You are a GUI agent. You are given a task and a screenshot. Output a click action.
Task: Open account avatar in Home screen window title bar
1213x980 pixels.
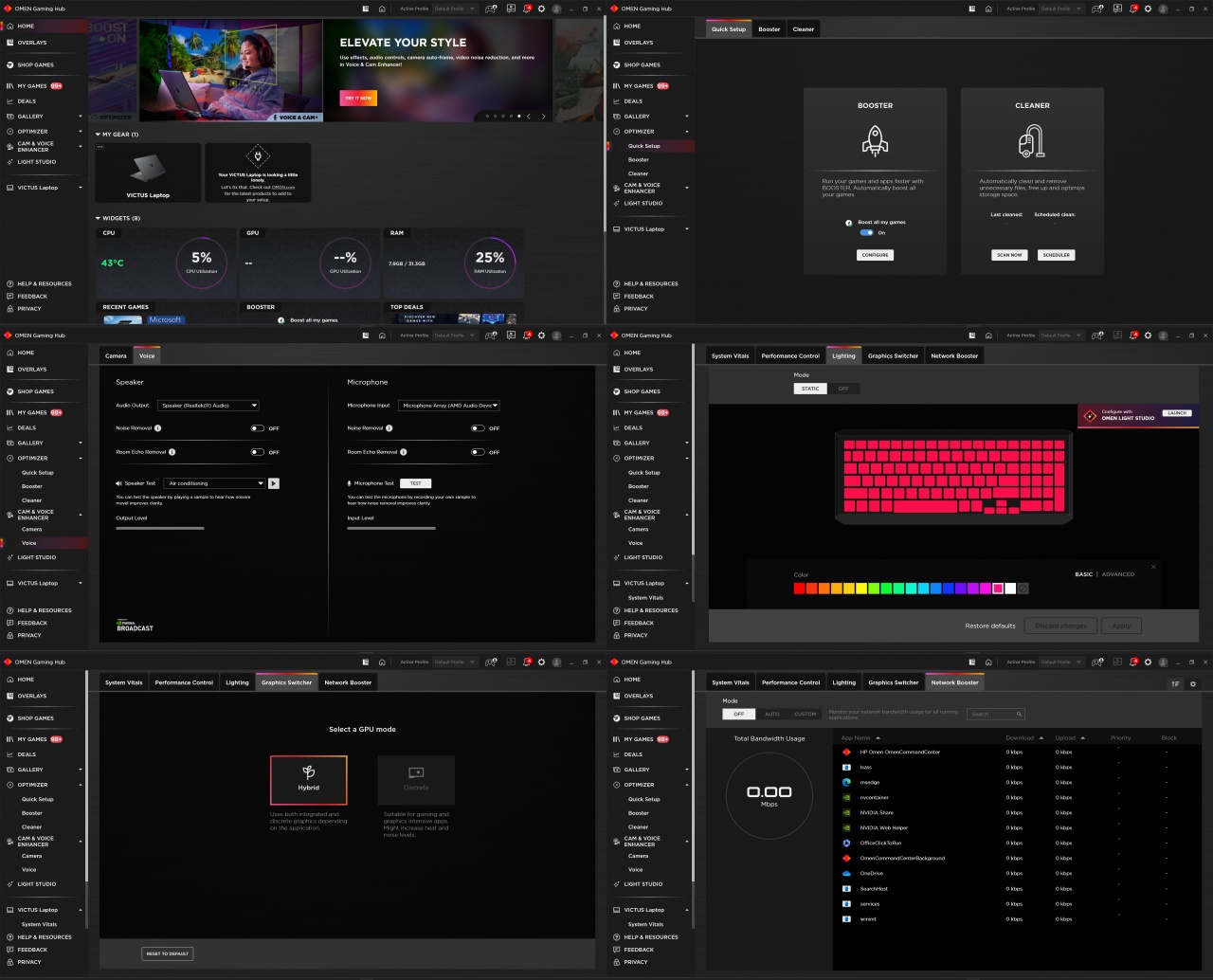[x=556, y=9]
